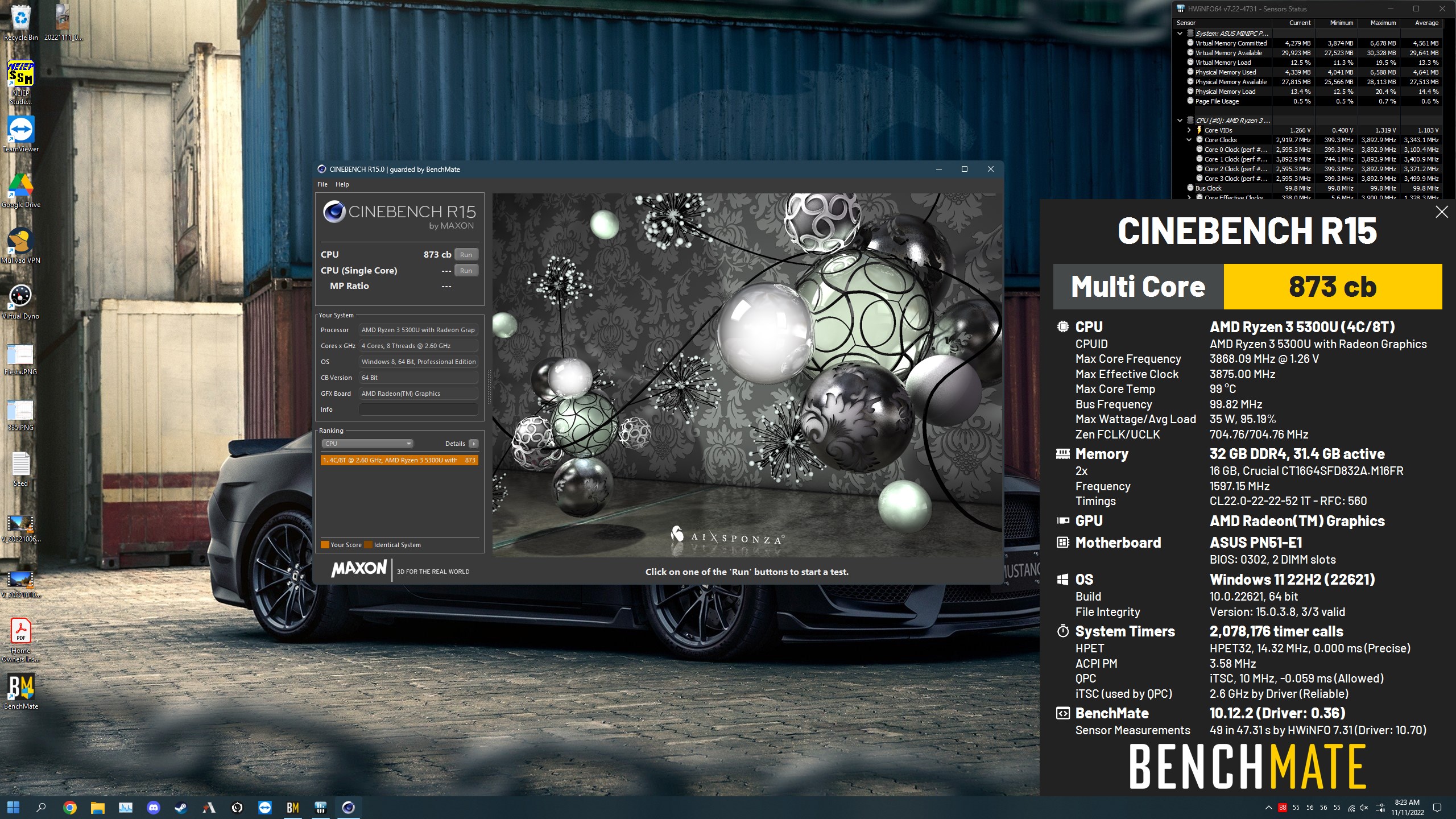Click the clock icon beside Virtual Memory Load

point(1190,63)
